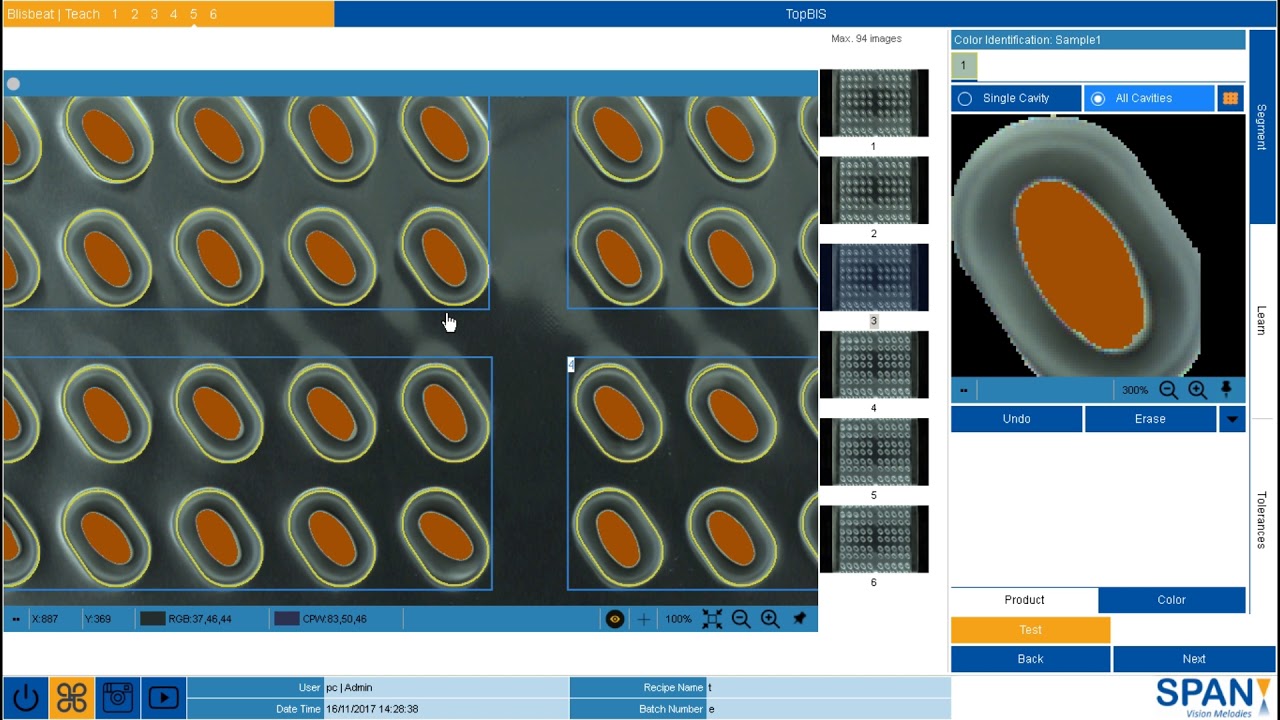Go to Teach step 4
This screenshot has width=1280, height=720.
(174, 14)
